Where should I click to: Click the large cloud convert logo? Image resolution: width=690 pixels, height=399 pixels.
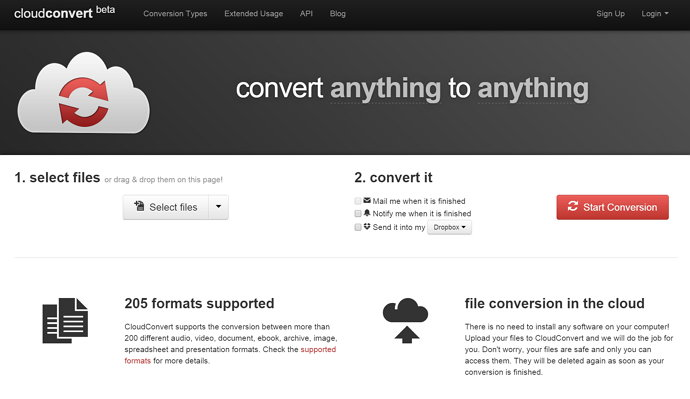(84, 92)
